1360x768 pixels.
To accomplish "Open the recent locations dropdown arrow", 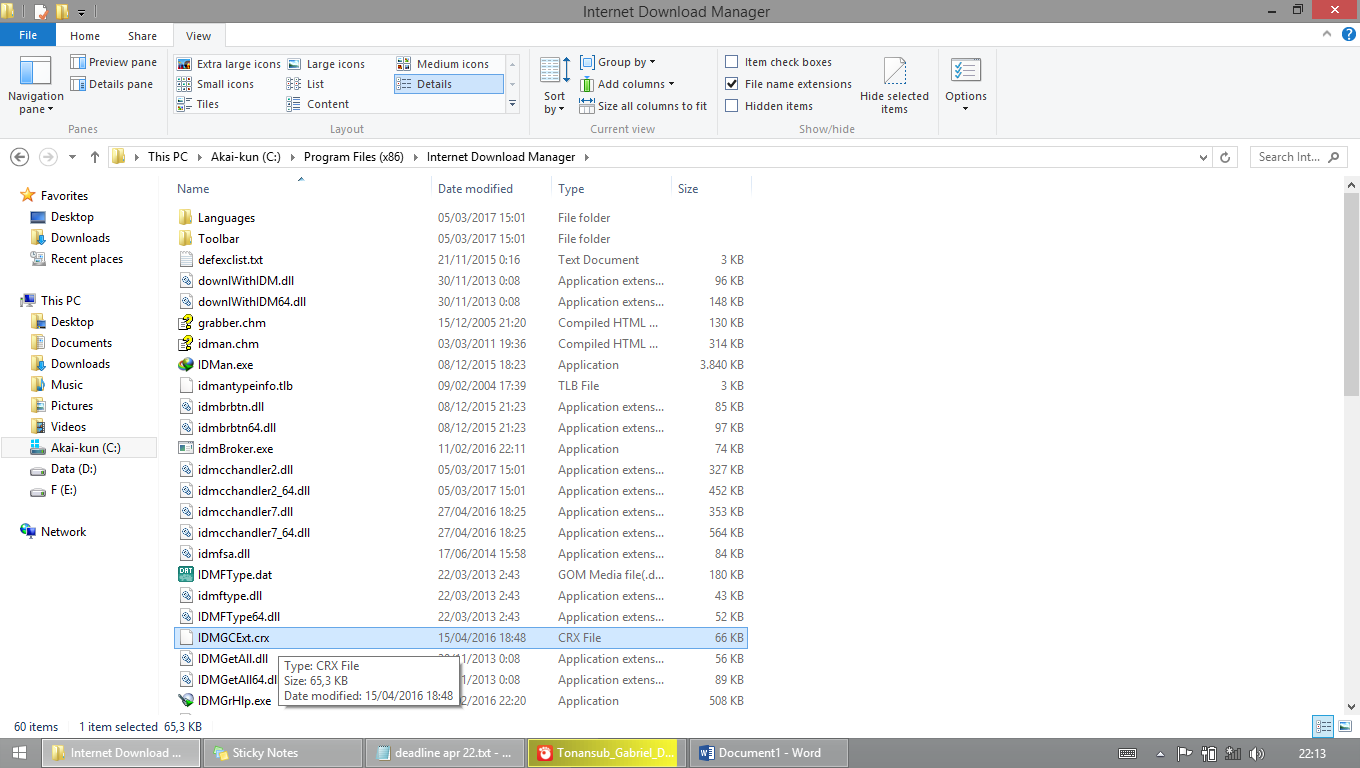I will (72, 157).
